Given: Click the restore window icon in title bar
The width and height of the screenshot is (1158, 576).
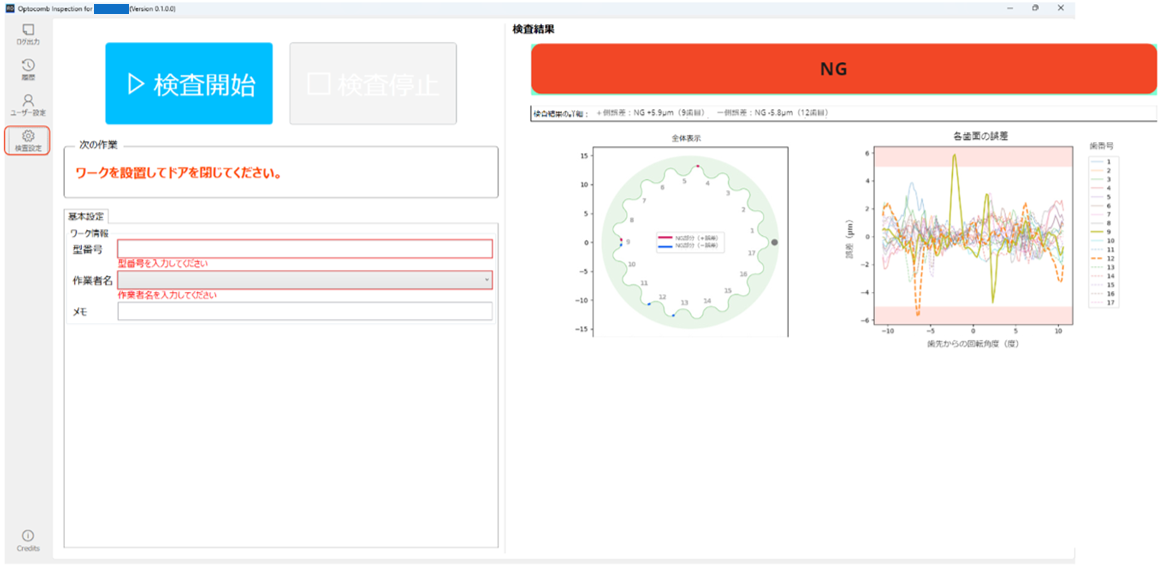Looking at the screenshot, I should point(1034,8).
